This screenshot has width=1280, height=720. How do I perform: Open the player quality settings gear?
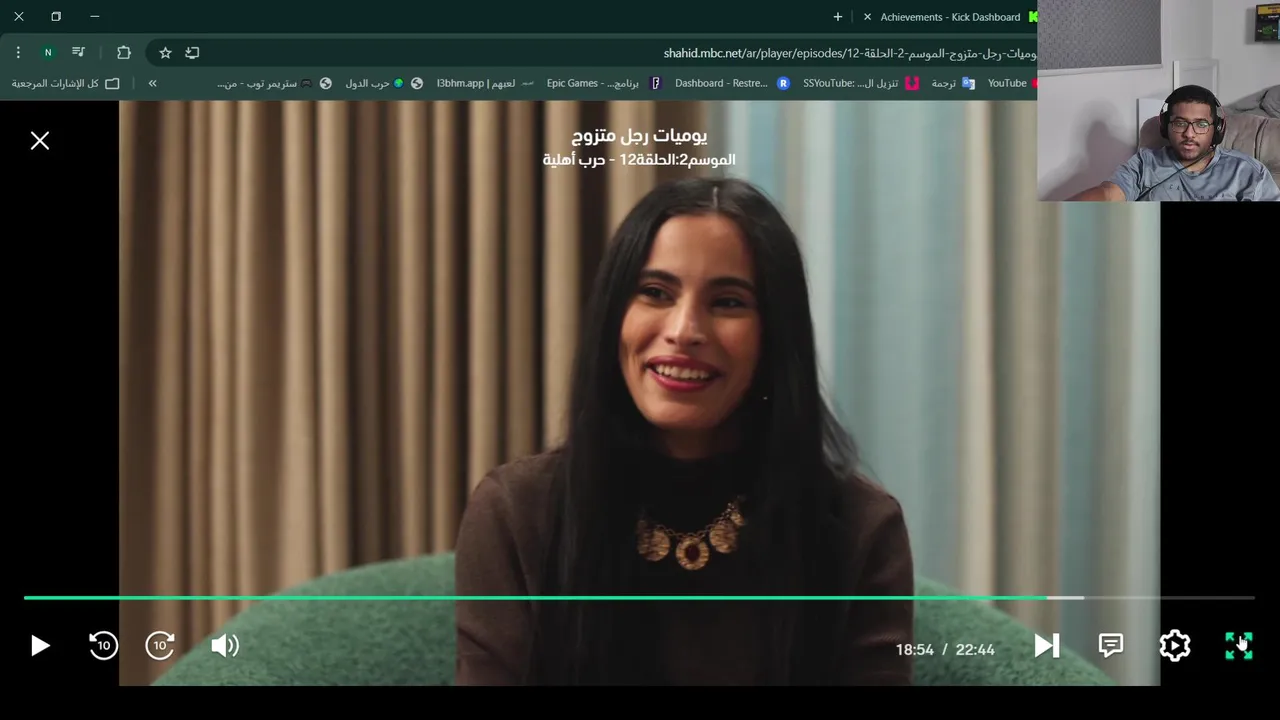coord(1174,646)
